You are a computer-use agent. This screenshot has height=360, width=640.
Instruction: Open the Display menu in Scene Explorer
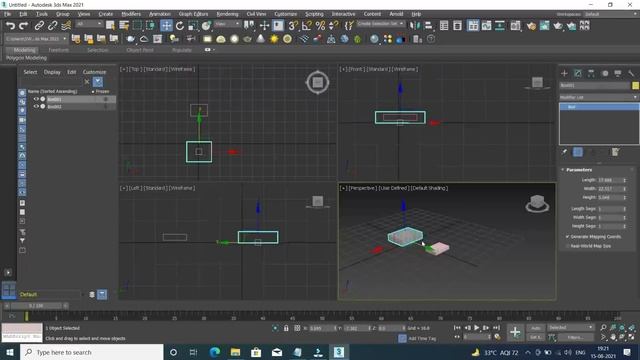point(52,72)
